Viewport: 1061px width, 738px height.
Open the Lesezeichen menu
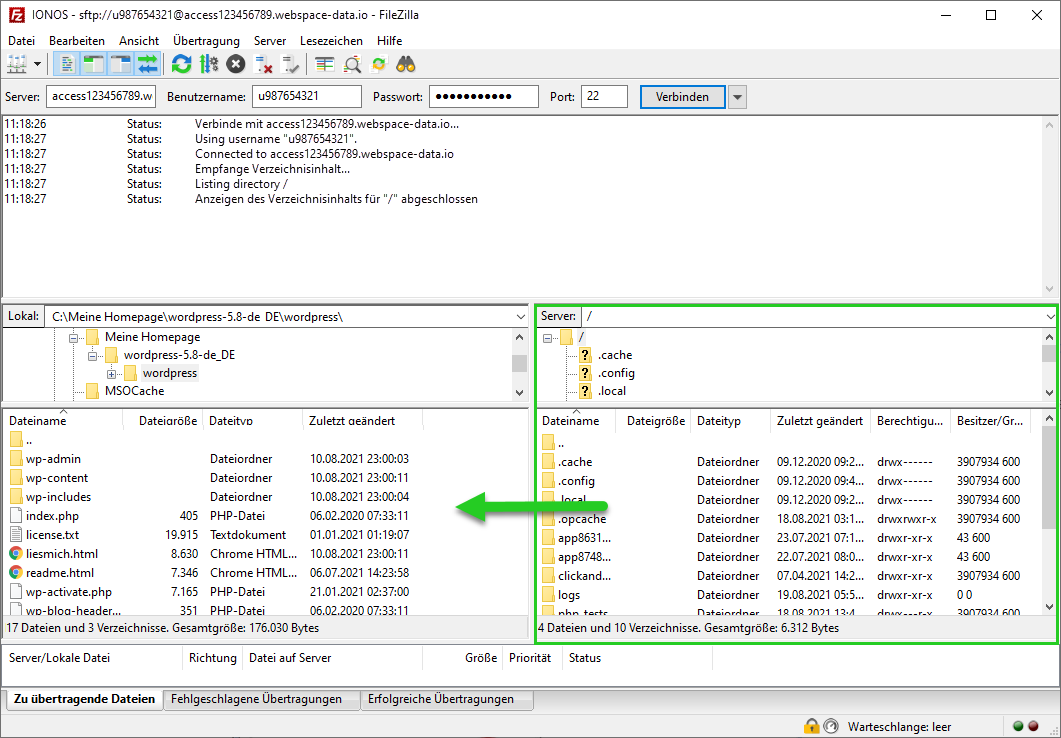(332, 41)
